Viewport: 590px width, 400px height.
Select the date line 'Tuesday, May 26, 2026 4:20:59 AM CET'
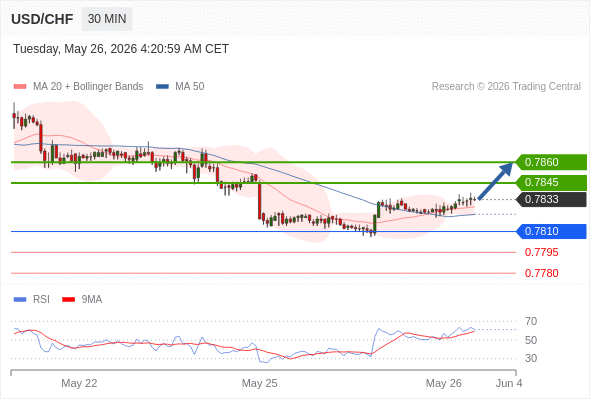[x=121, y=49]
